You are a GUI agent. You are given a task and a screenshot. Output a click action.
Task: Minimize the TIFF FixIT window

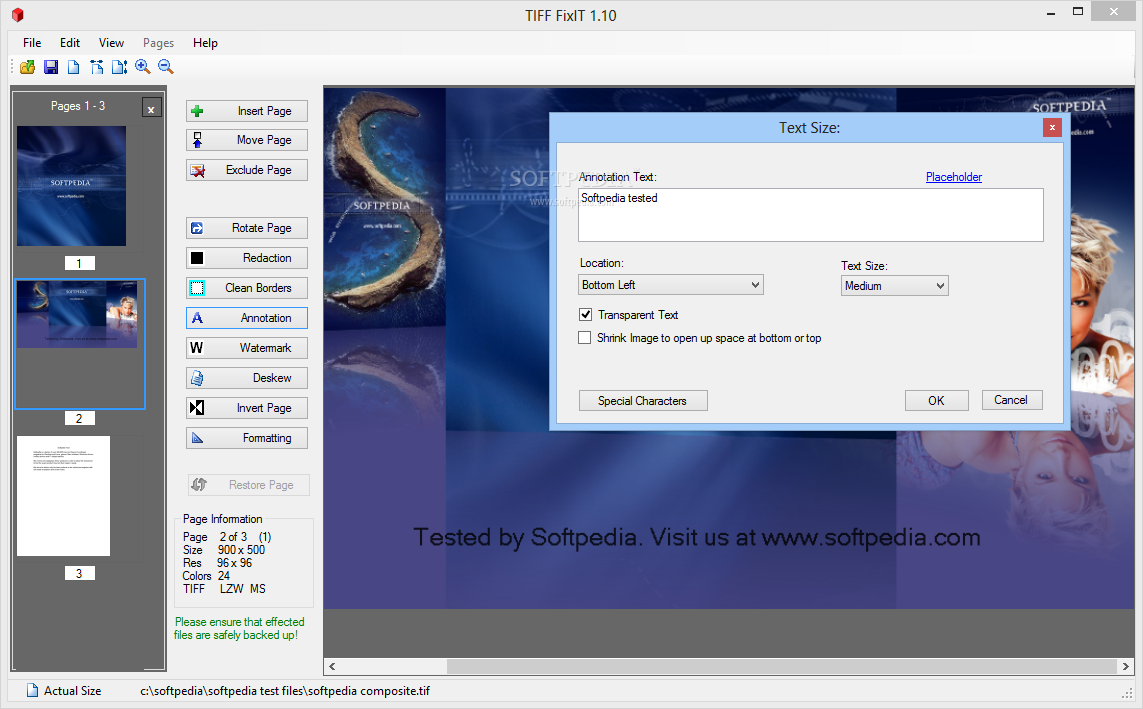point(1050,12)
